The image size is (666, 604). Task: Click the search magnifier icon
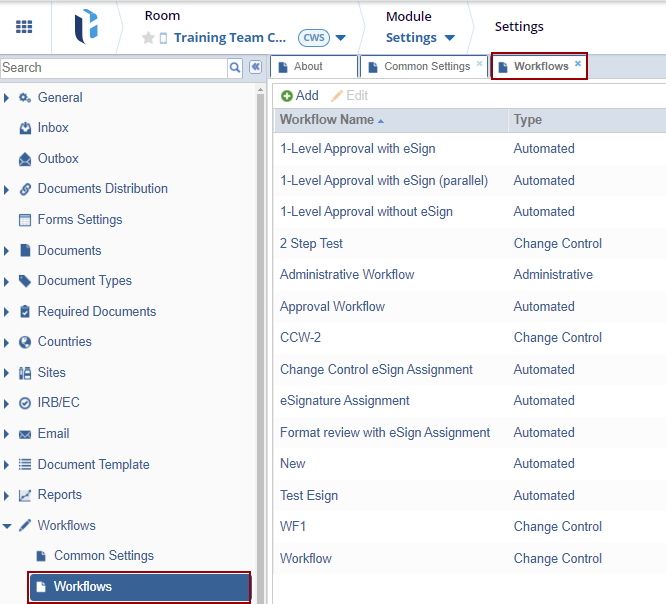click(x=235, y=67)
